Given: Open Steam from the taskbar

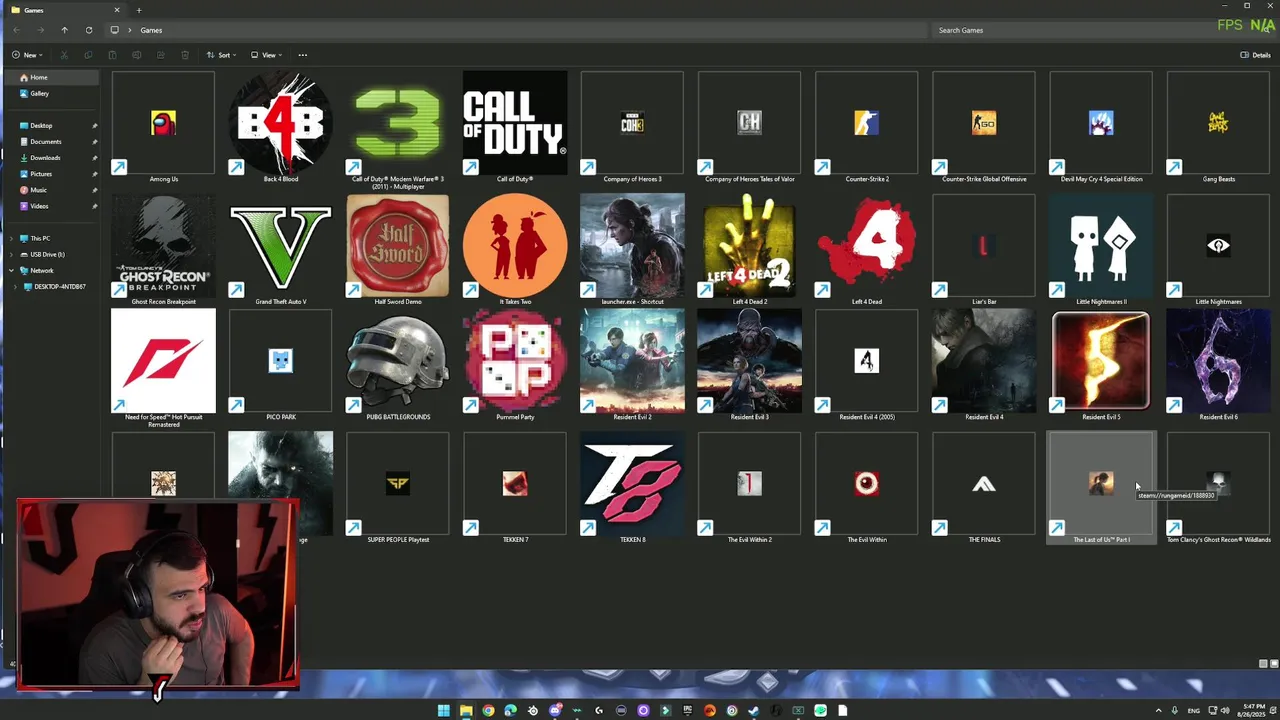Looking at the screenshot, I should pyautogui.click(x=754, y=710).
